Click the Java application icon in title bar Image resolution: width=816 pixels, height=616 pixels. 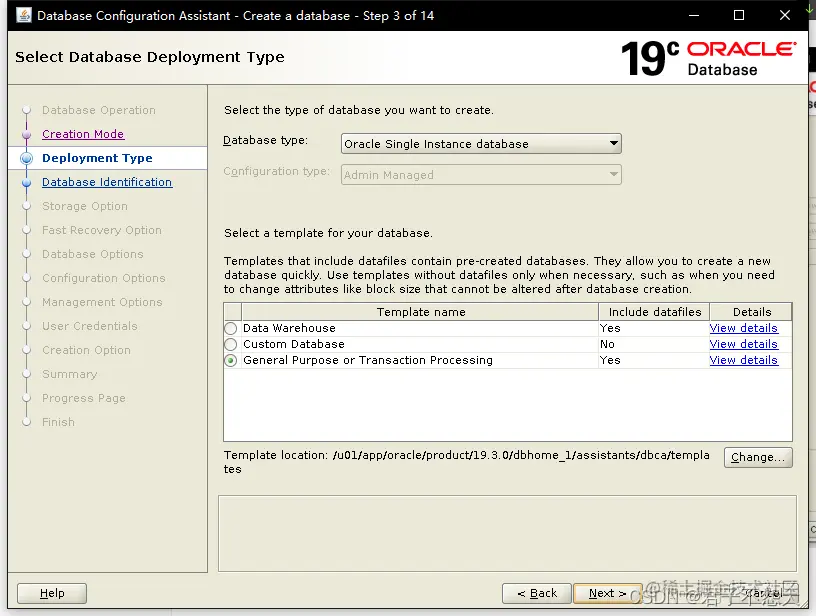(24, 15)
